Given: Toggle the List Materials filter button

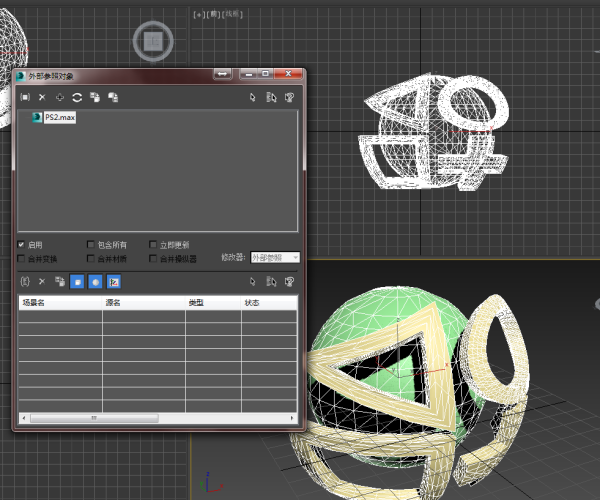Looking at the screenshot, I should pos(95,282).
